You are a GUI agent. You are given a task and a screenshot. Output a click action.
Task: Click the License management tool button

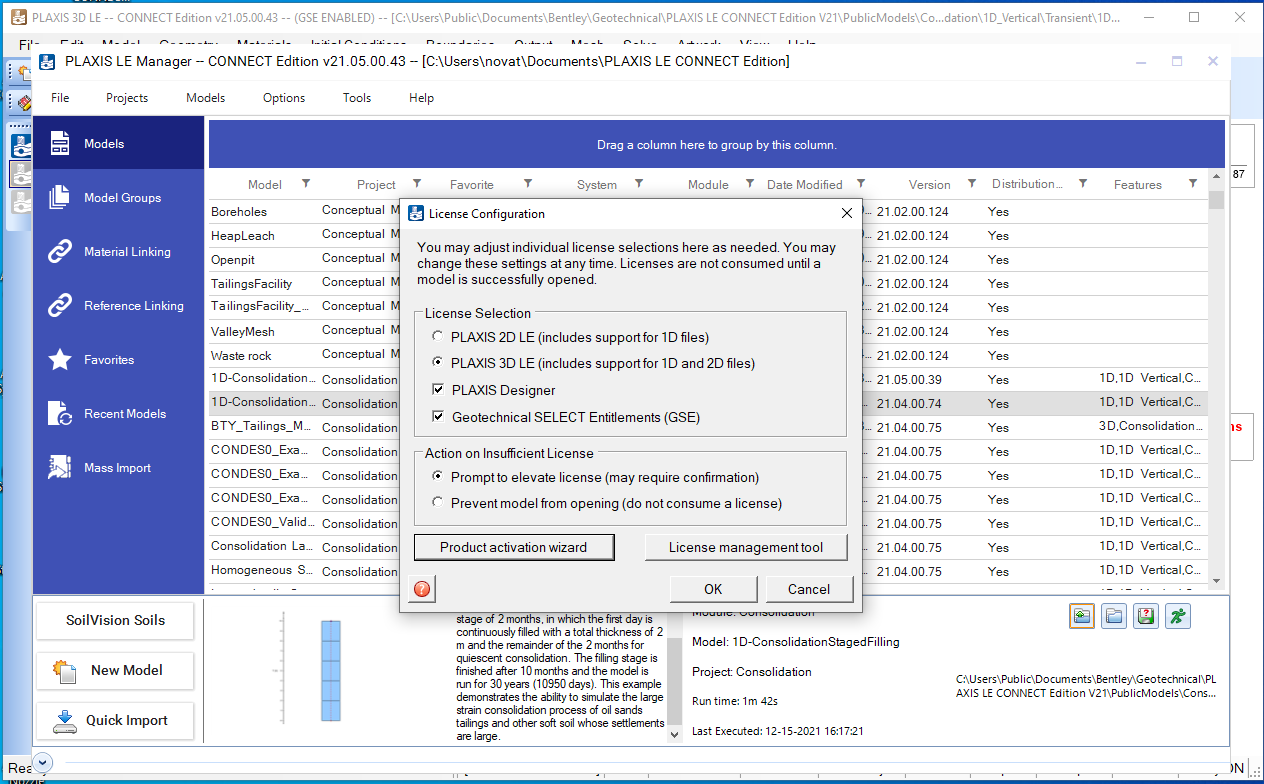746,547
